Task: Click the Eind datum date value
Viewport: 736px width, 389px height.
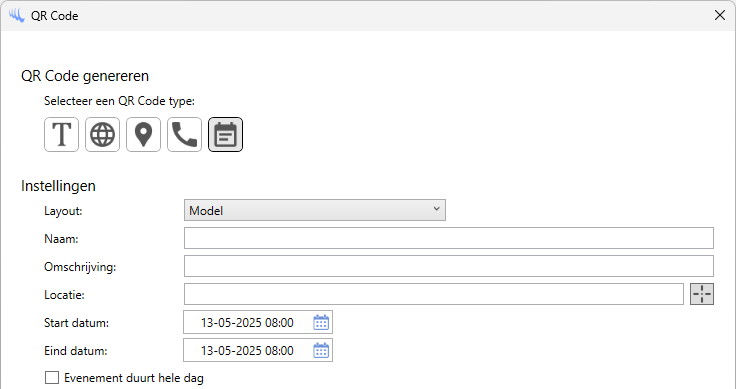Action: [247, 351]
